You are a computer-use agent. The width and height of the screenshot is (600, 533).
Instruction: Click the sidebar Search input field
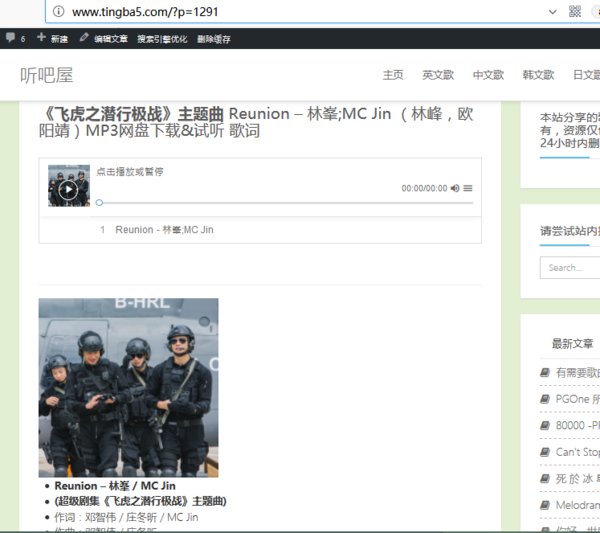(570, 267)
